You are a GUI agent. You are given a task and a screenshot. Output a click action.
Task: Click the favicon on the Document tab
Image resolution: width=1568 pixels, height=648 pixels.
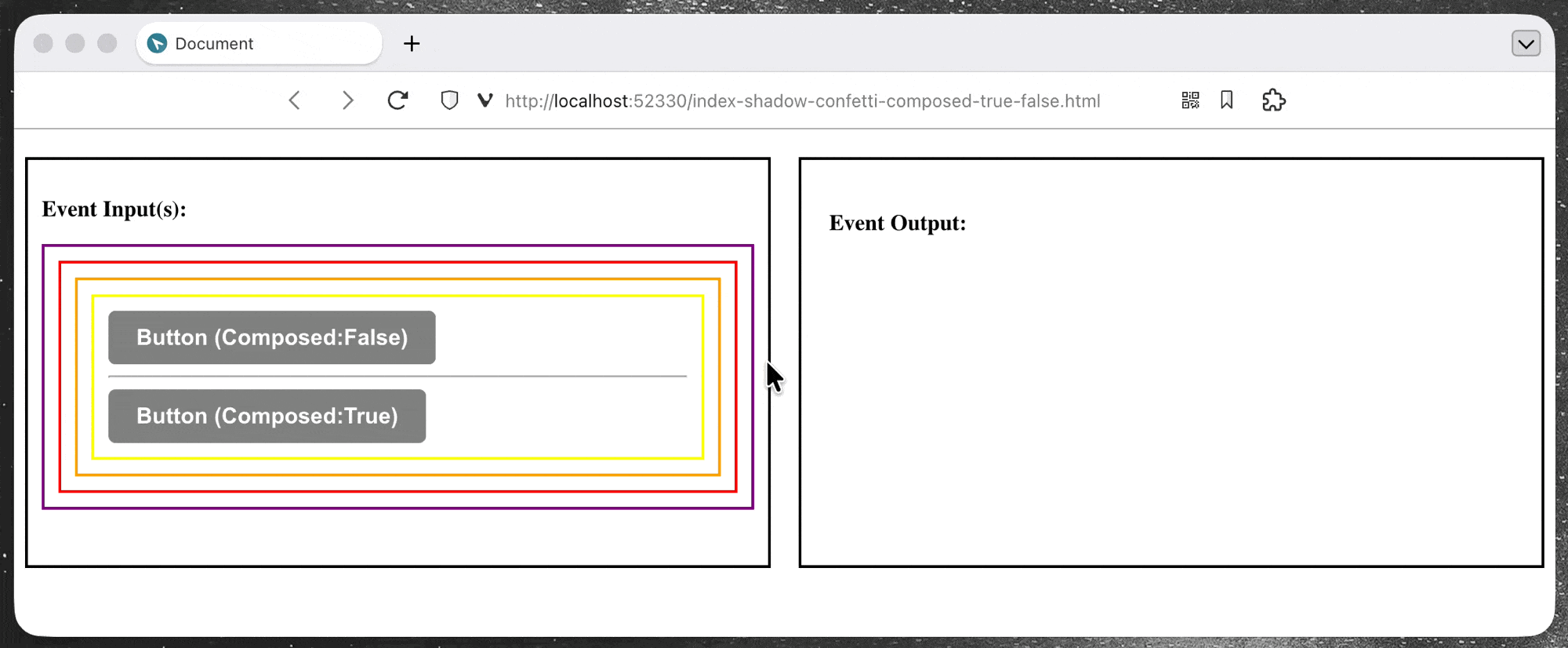(x=158, y=44)
